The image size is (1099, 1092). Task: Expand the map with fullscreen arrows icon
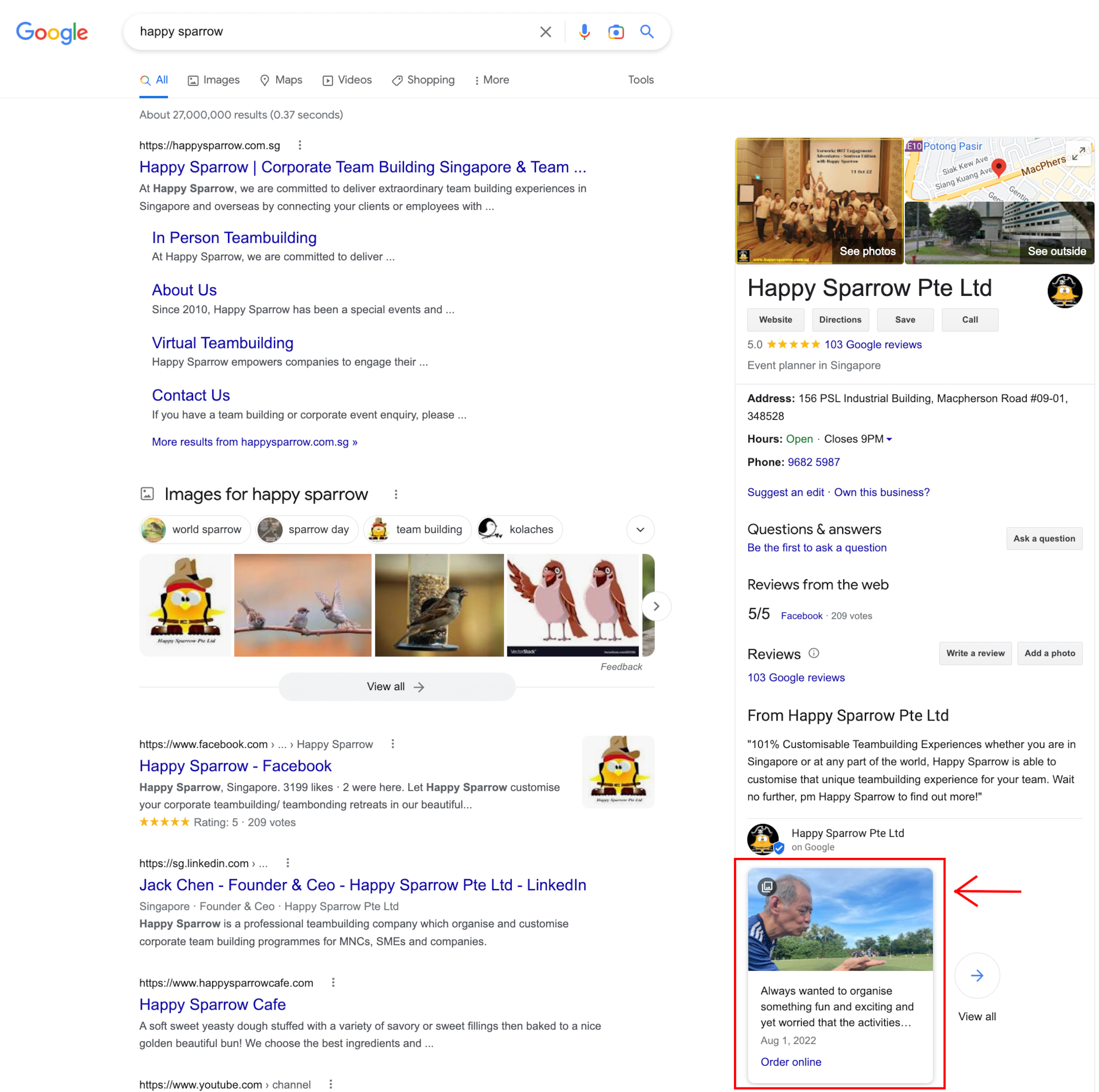[1078, 154]
